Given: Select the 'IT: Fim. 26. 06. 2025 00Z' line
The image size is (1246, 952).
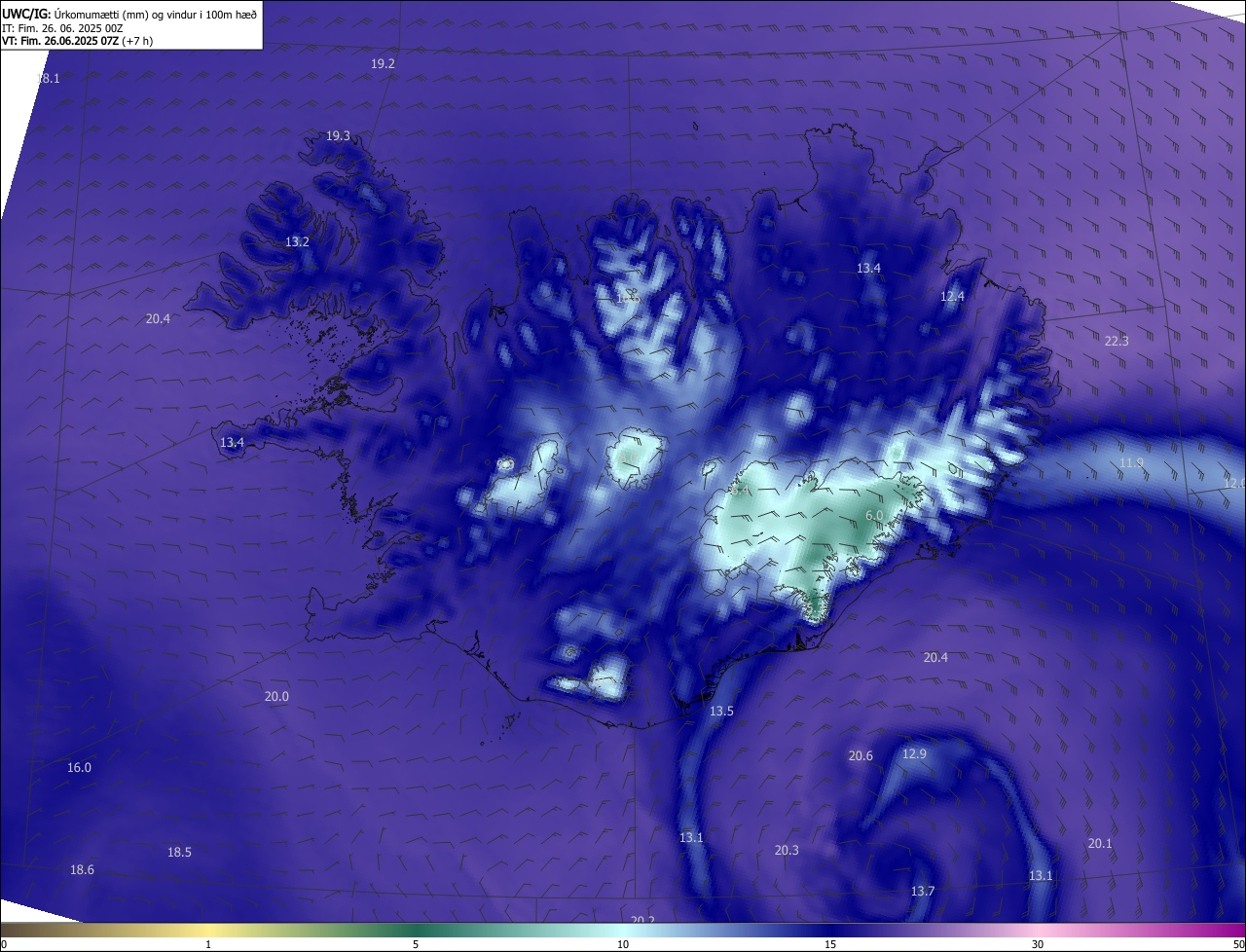Looking at the screenshot, I should 63,28.
